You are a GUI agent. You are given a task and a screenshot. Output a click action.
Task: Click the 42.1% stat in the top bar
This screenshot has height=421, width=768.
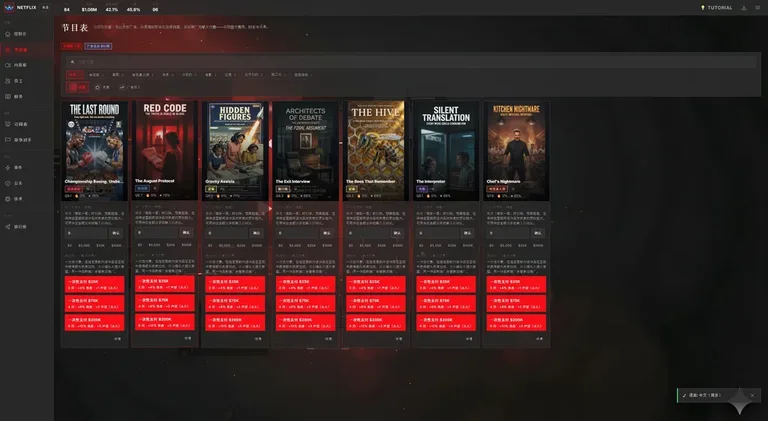(112, 9)
